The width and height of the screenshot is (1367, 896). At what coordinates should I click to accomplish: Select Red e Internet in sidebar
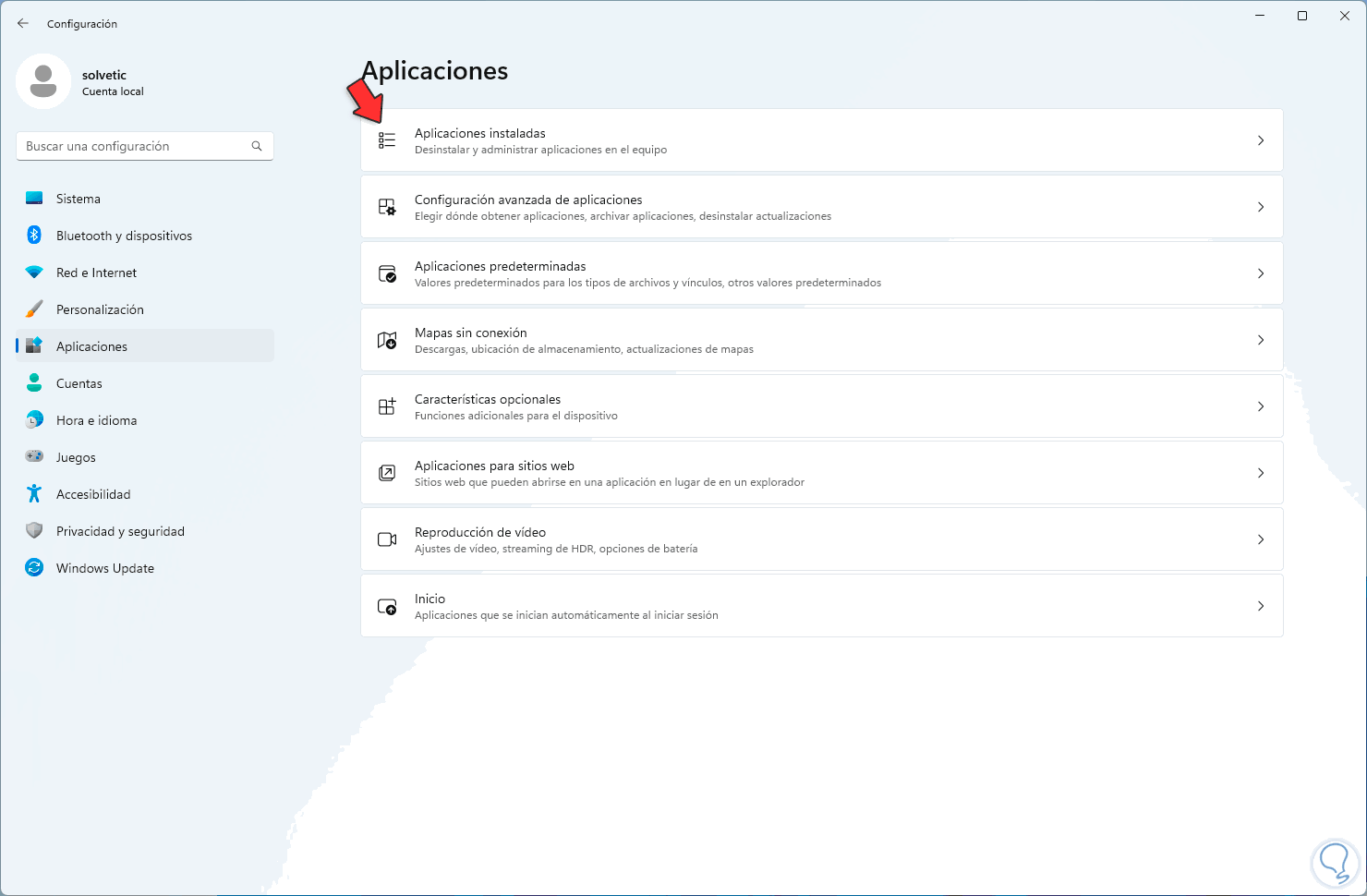145,272
